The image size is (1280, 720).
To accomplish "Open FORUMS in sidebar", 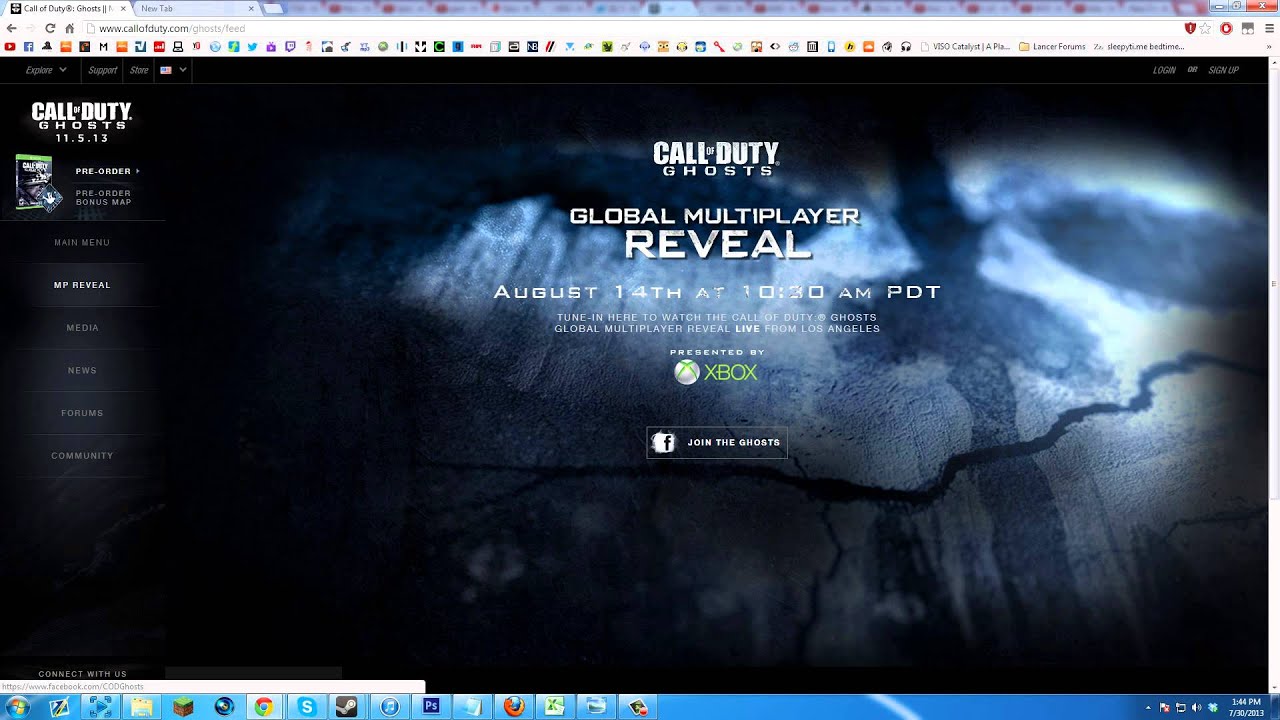I will click(82, 413).
